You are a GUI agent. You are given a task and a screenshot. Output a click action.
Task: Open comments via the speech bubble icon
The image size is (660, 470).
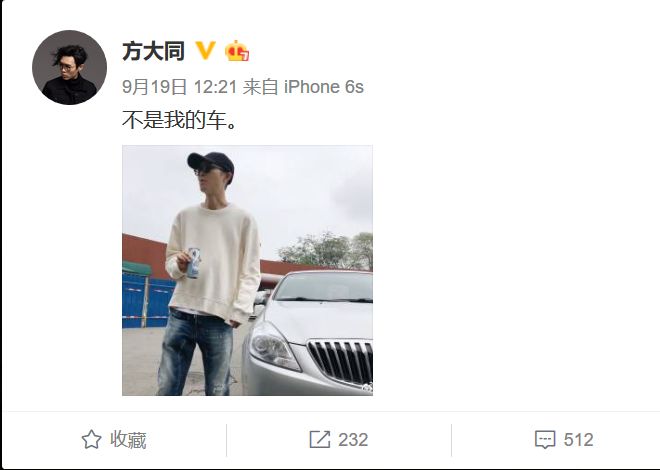(x=545, y=440)
